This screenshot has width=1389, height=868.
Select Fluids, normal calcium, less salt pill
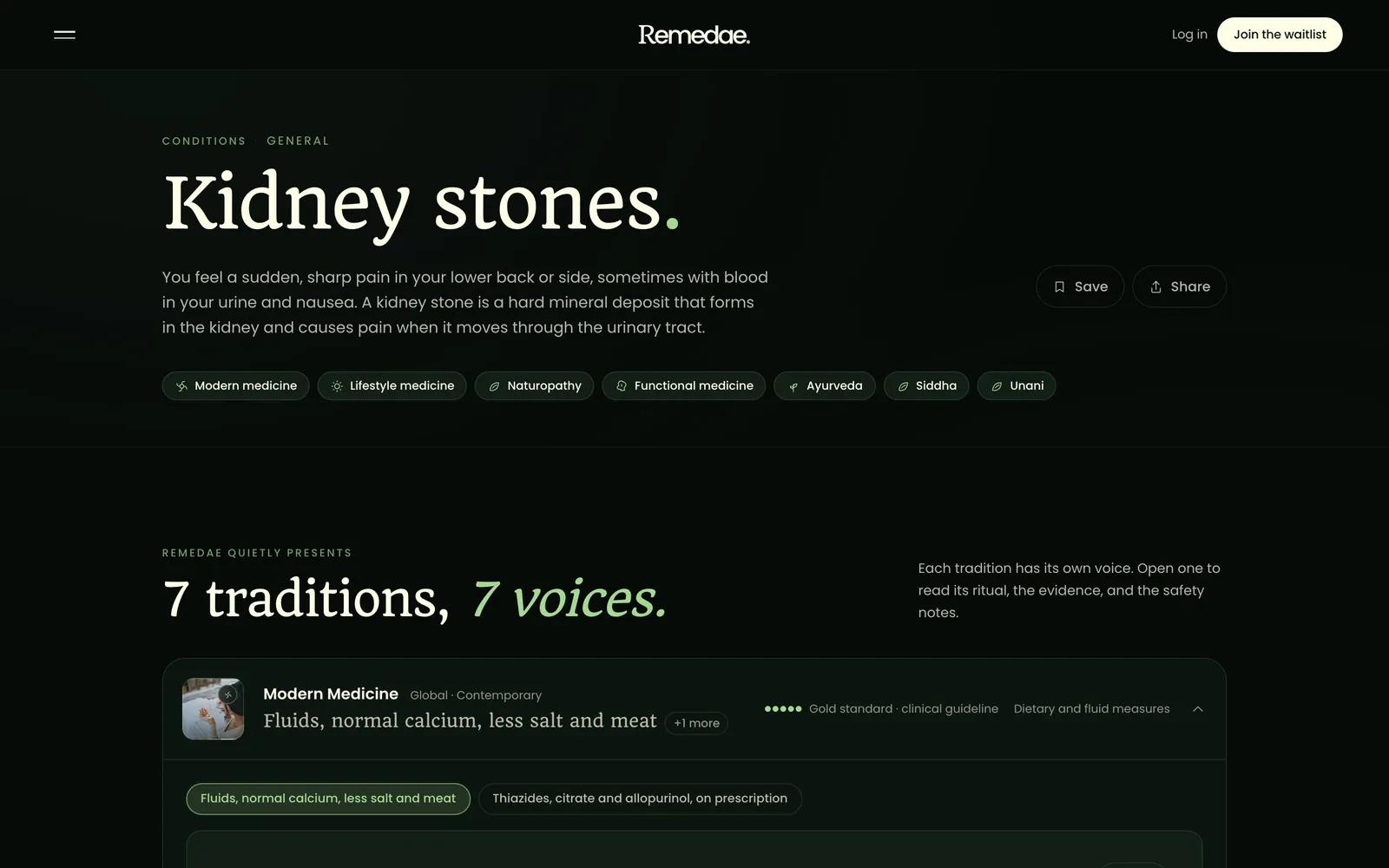(x=328, y=799)
